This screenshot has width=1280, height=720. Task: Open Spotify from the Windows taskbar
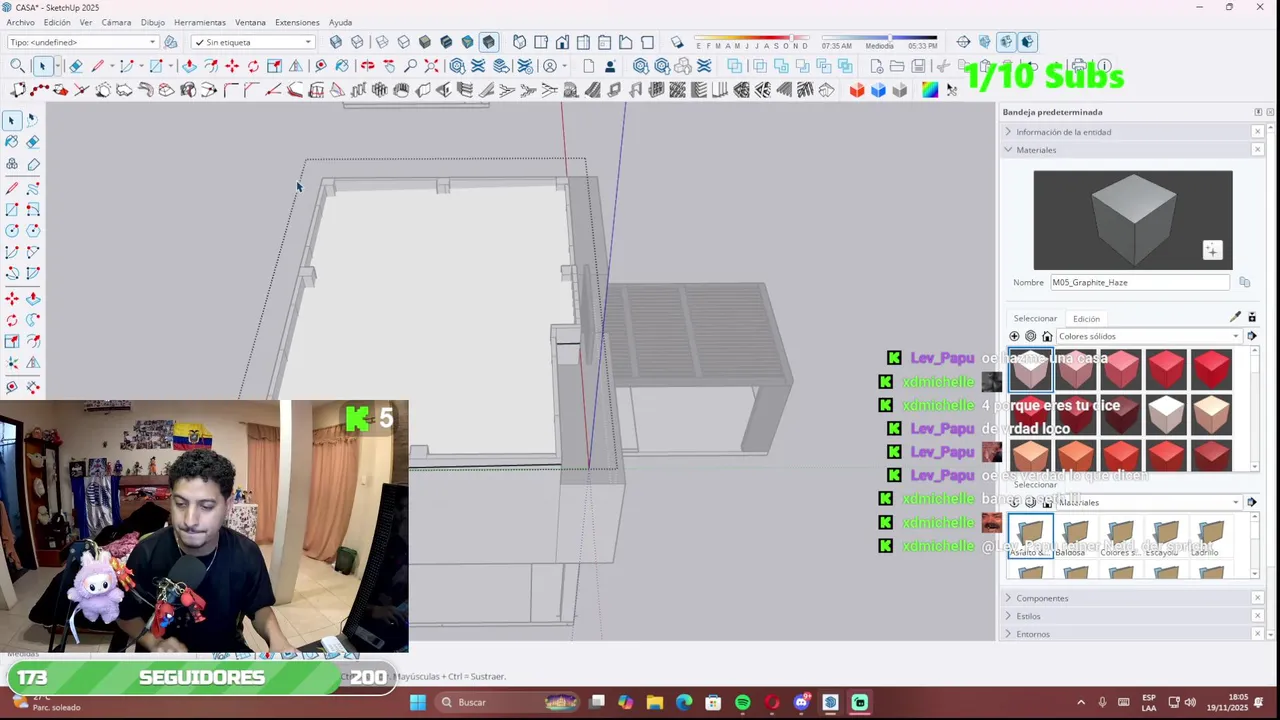pyautogui.click(x=742, y=702)
